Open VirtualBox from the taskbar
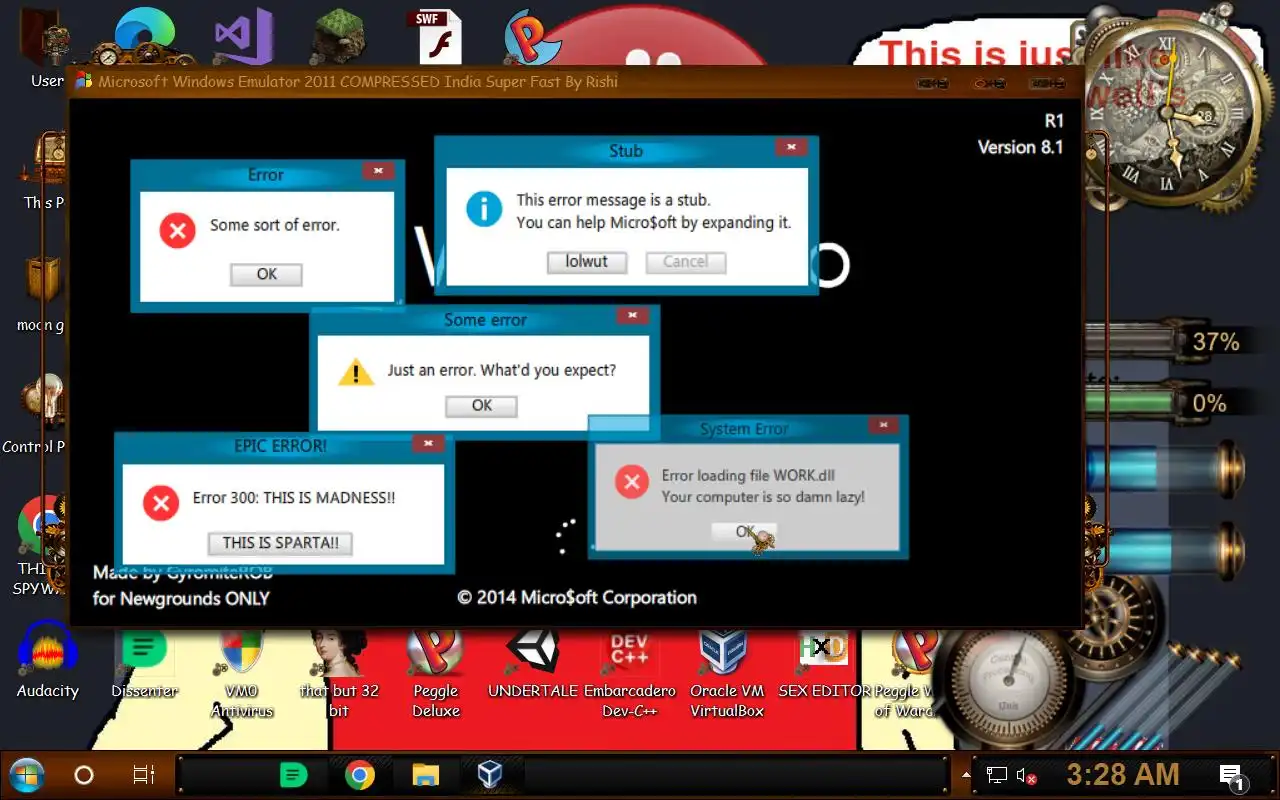 click(x=490, y=775)
